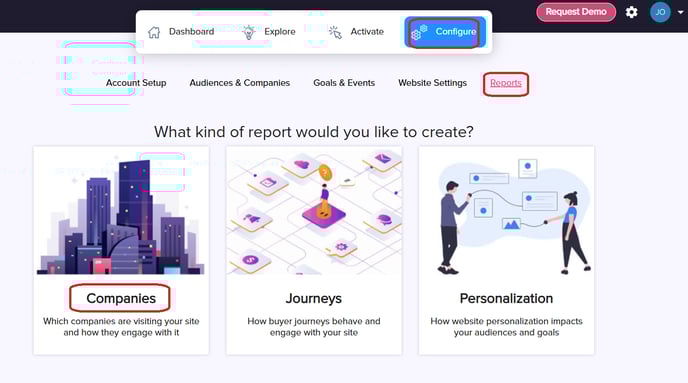Click the Explore menu label
Image resolution: width=688 pixels, height=383 pixels.
(280, 32)
